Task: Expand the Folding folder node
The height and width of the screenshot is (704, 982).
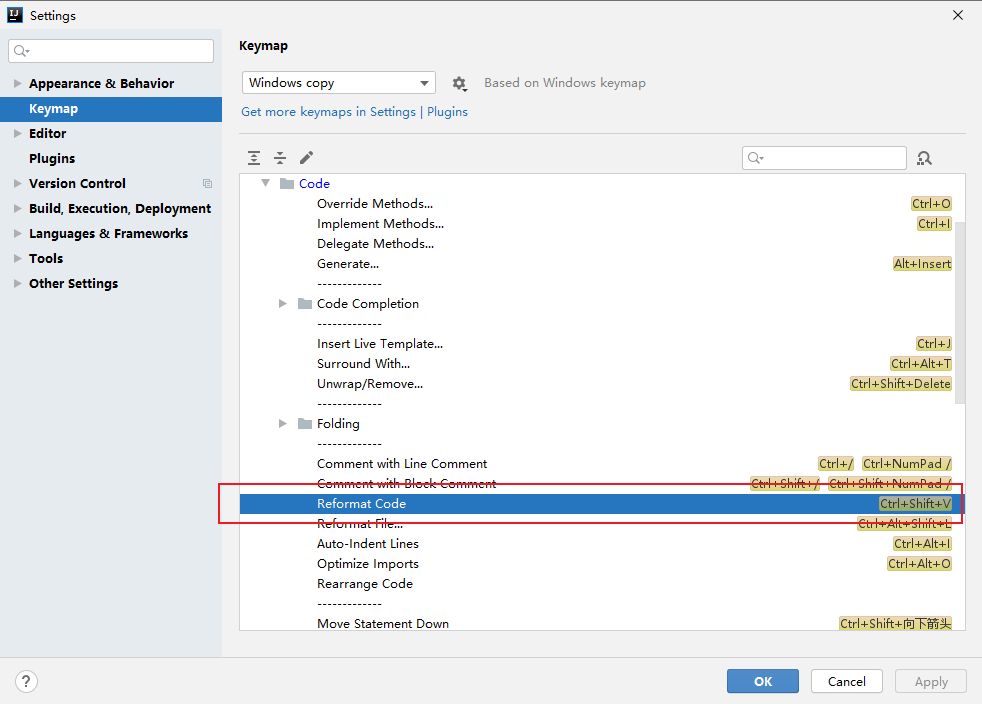Action: 283,424
